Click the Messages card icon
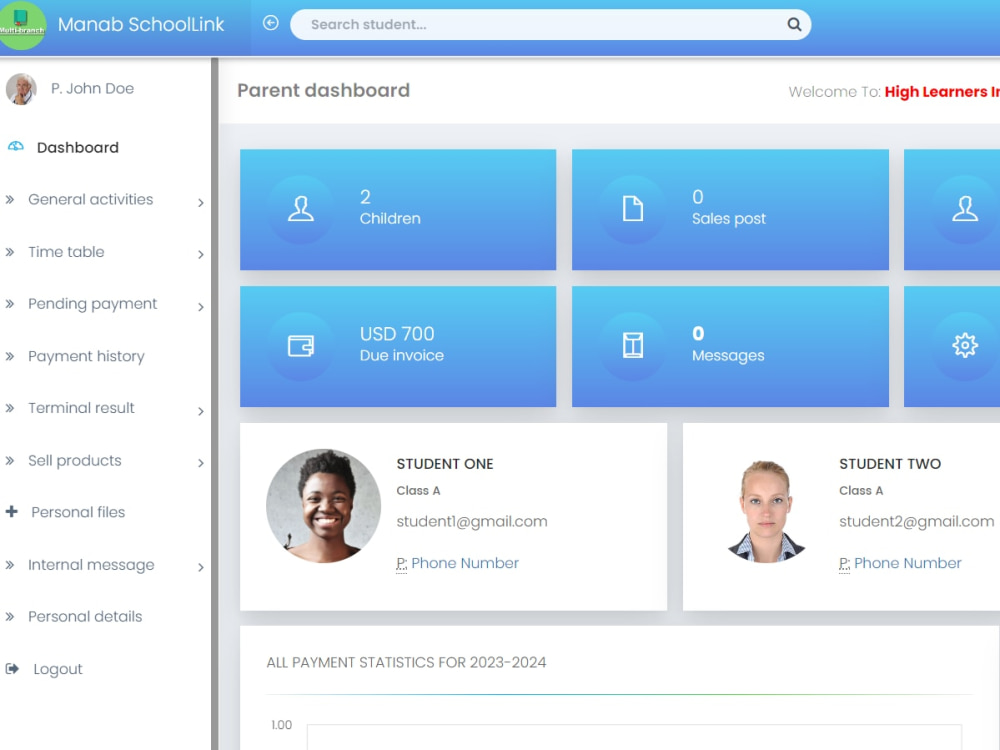The height and width of the screenshot is (750, 1000). [633, 346]
